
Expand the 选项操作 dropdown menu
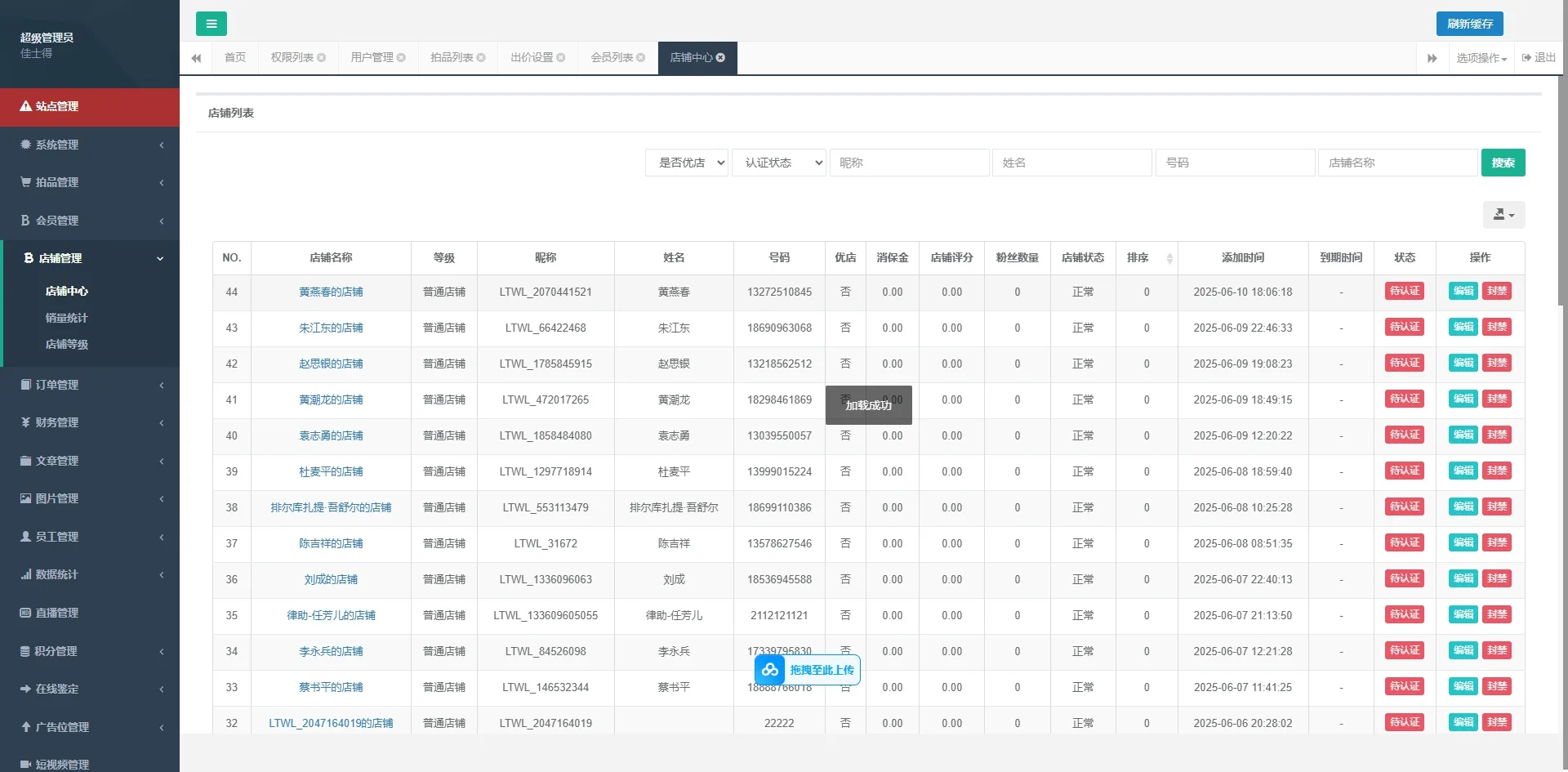click(1481, 58)
